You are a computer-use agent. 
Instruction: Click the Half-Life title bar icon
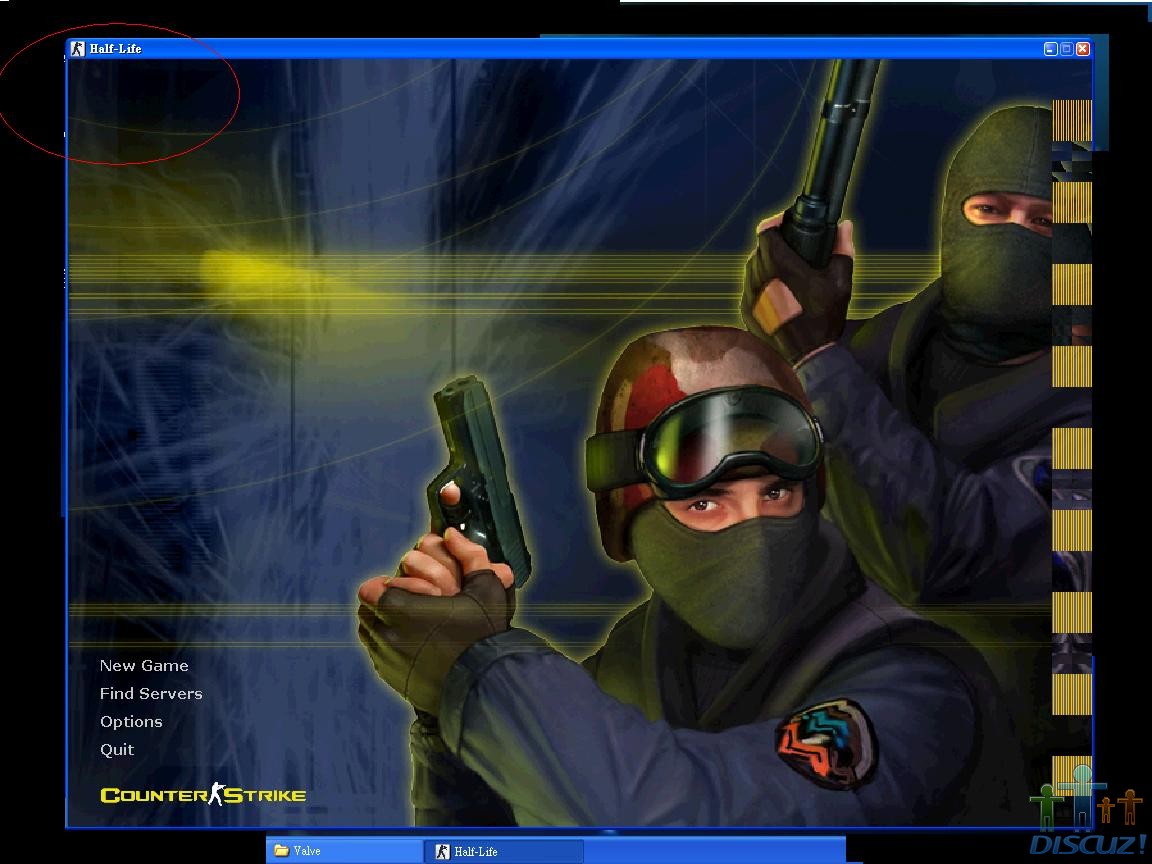77,48
